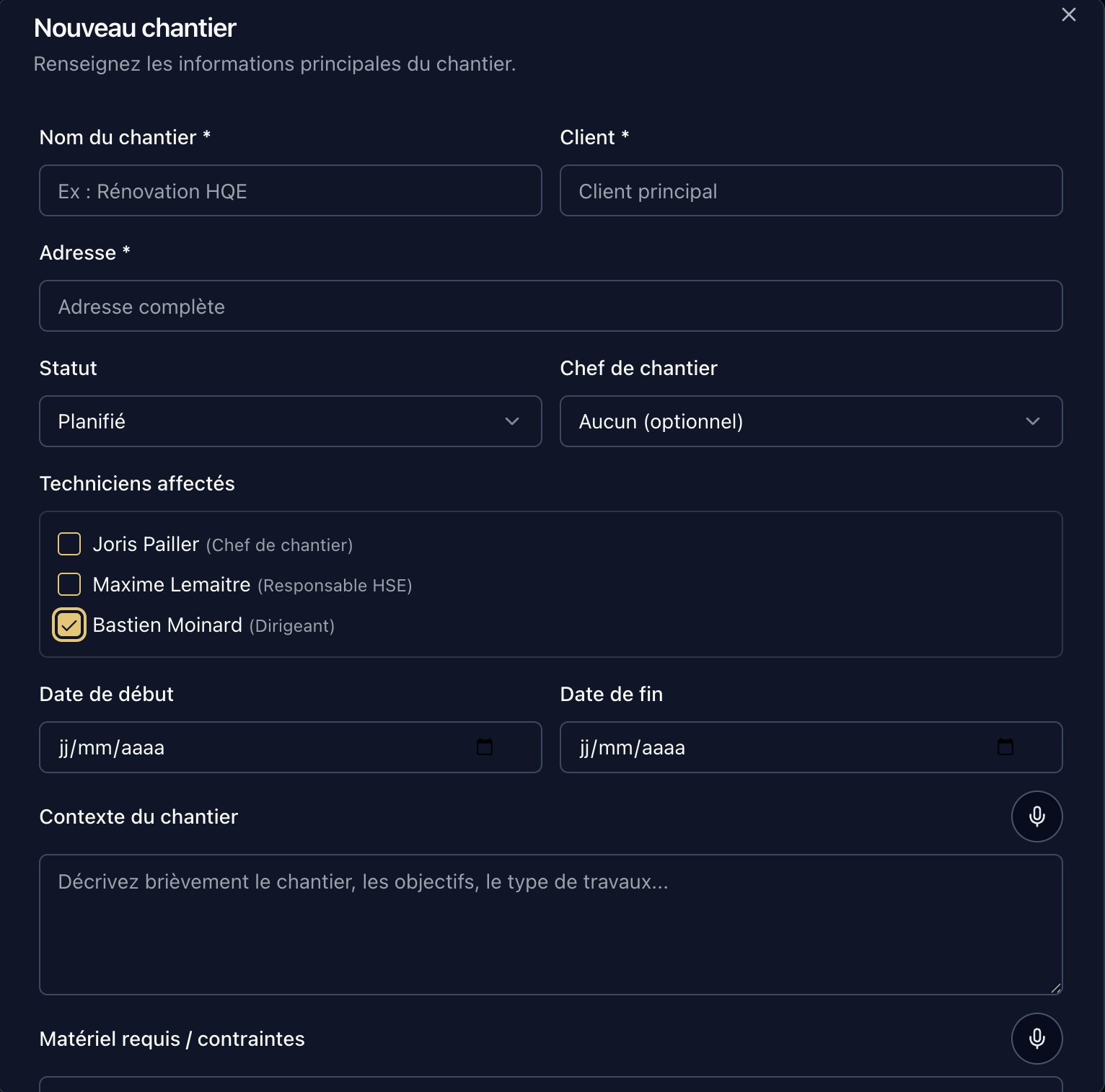Focus the Contexte du chantier textarea
The width and height of the screenshot is (1105, 1092).
pos(550,925)
